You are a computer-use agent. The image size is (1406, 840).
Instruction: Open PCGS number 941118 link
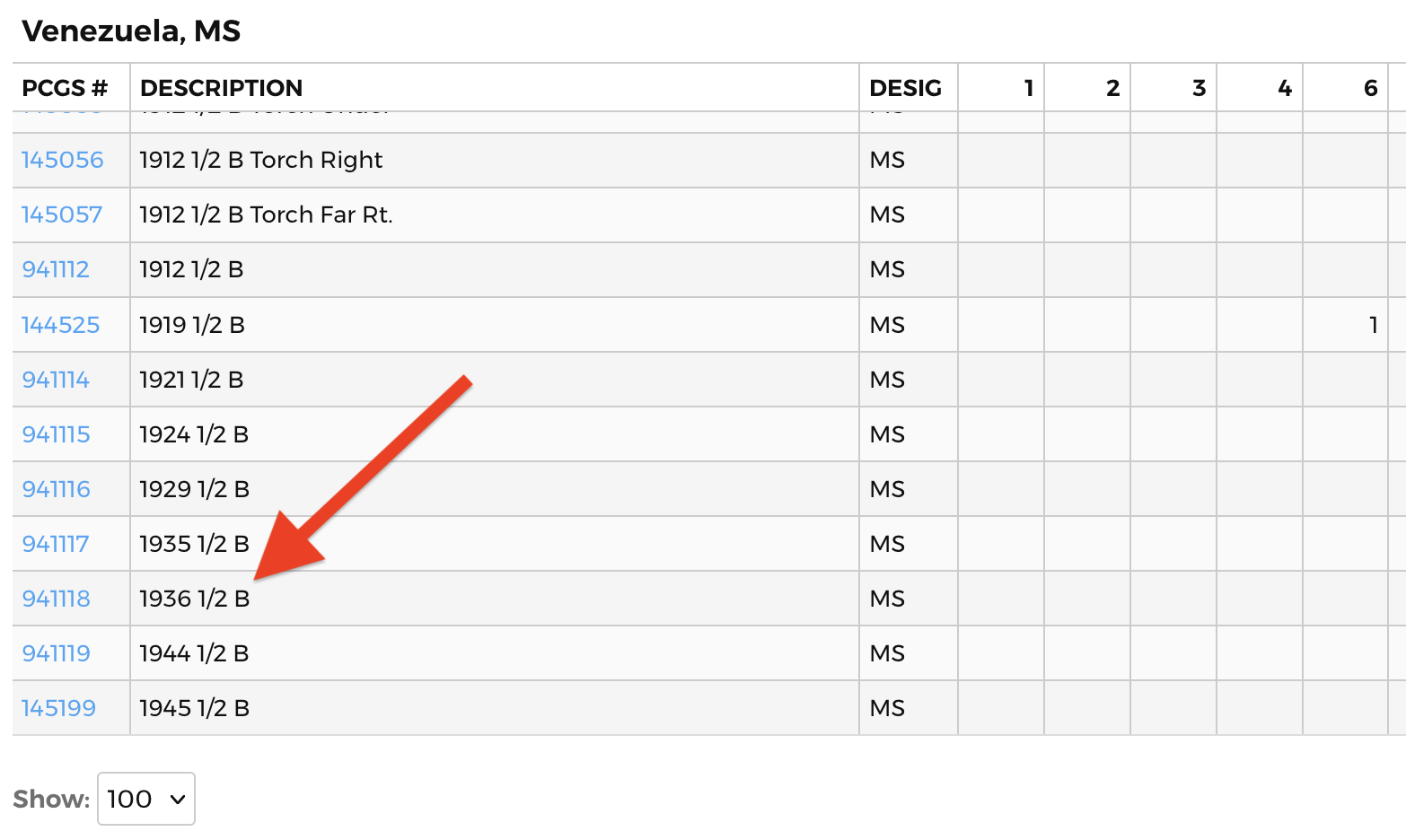[x=57, y=599]
